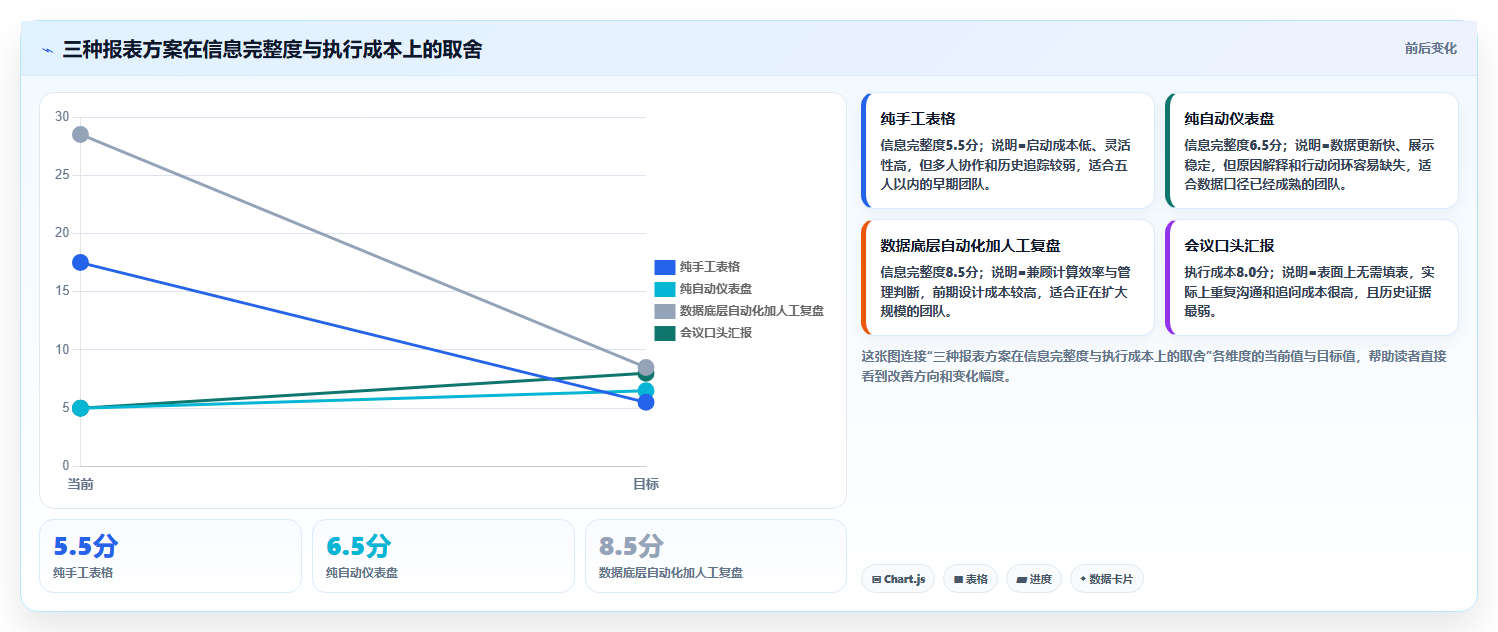This screenshot has width=1498, height=632.
Task: Click the 数据卡片 tag
Action: (x=1106, y=579)
